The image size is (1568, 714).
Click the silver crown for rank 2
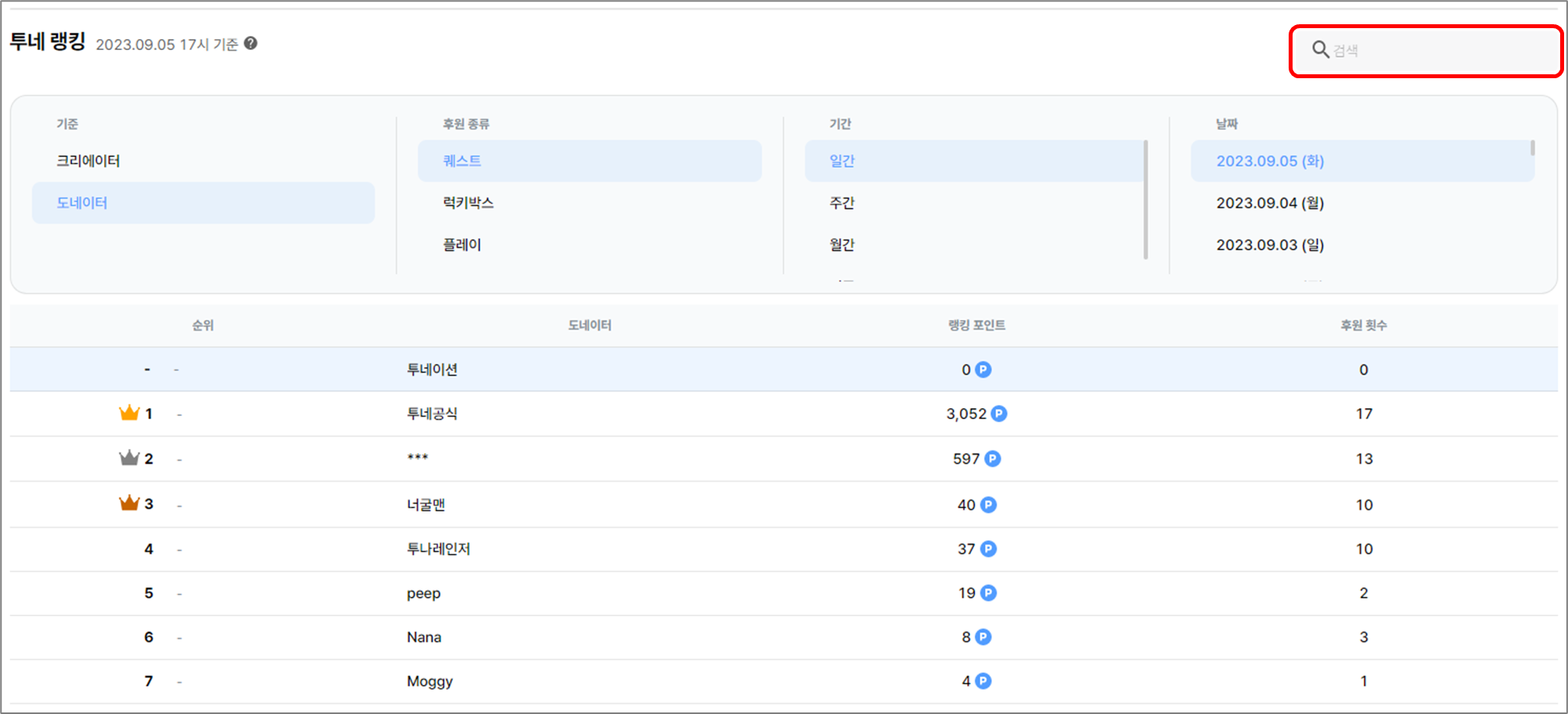click(129, 458)
